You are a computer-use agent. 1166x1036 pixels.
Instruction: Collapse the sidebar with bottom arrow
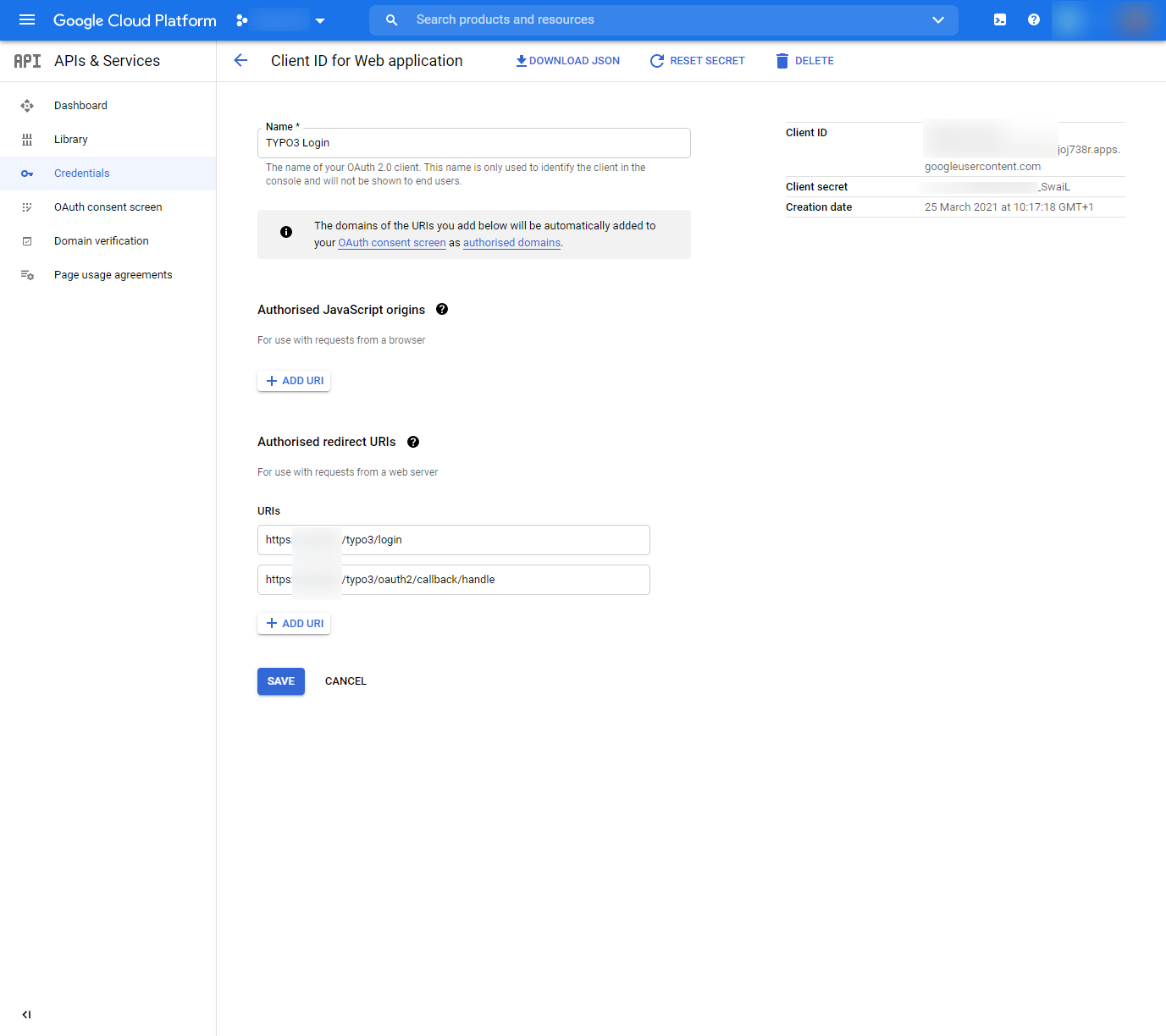[x=26, y=1015]
